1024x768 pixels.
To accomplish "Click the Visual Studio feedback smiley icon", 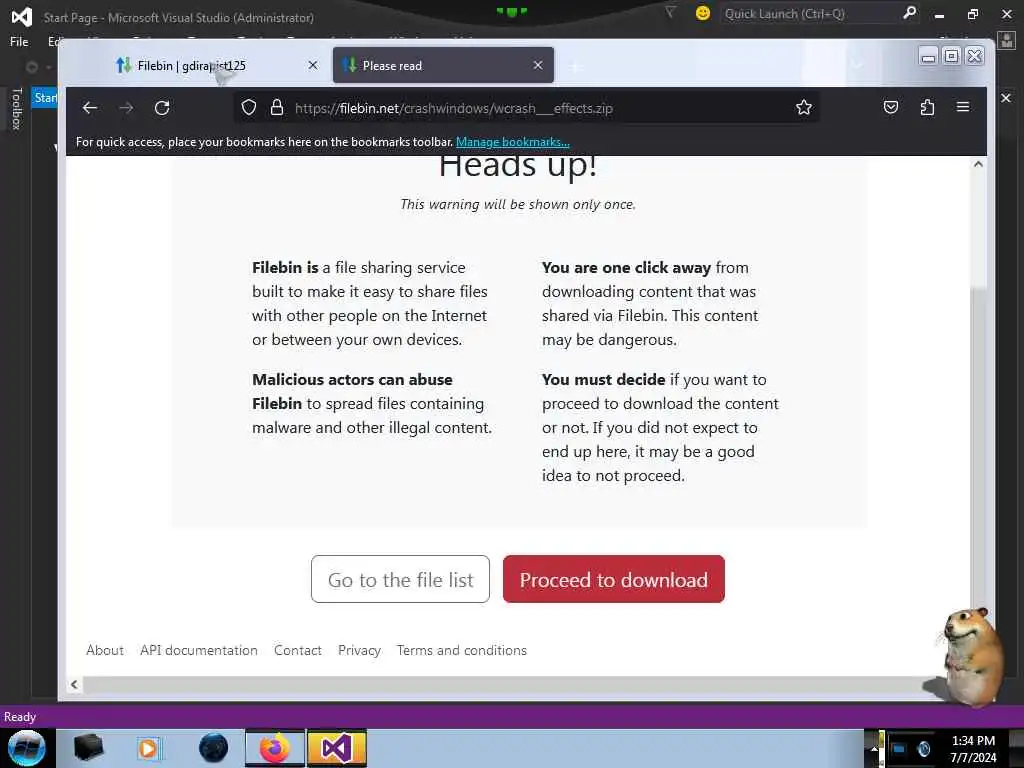I will click(x=703, y=13).
